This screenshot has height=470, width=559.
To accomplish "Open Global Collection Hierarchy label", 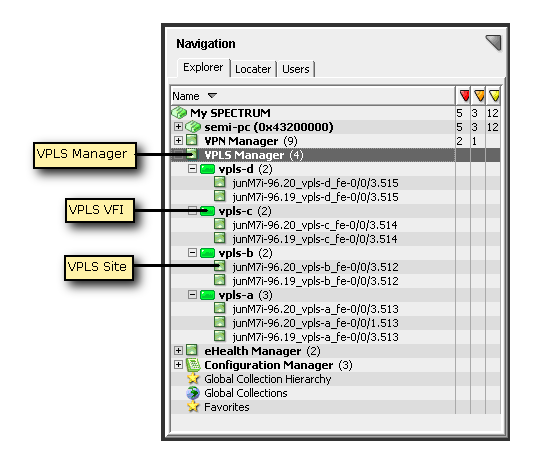I will point(268,379).
